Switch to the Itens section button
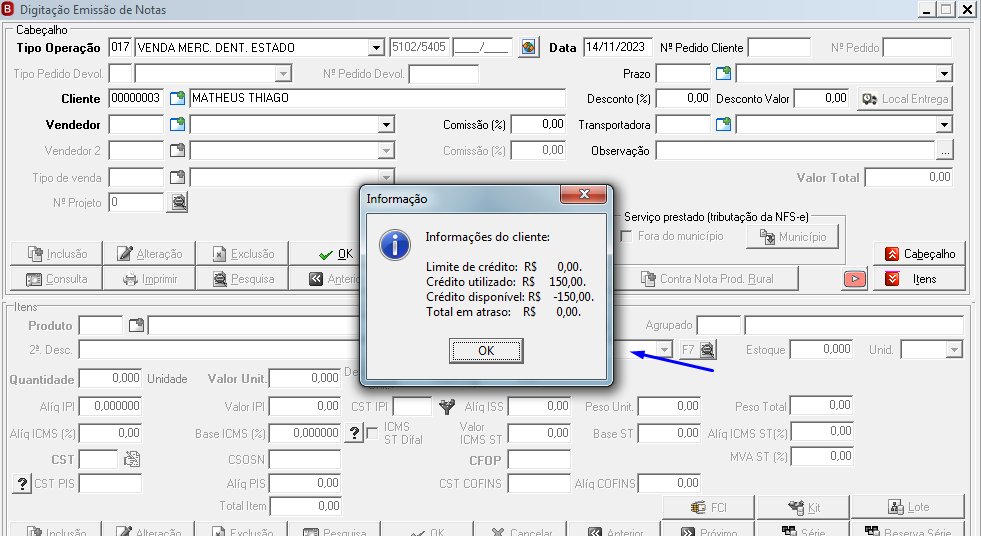Image resolution: width=981 pixels, height=536 pixels. (x=919, y=279)
